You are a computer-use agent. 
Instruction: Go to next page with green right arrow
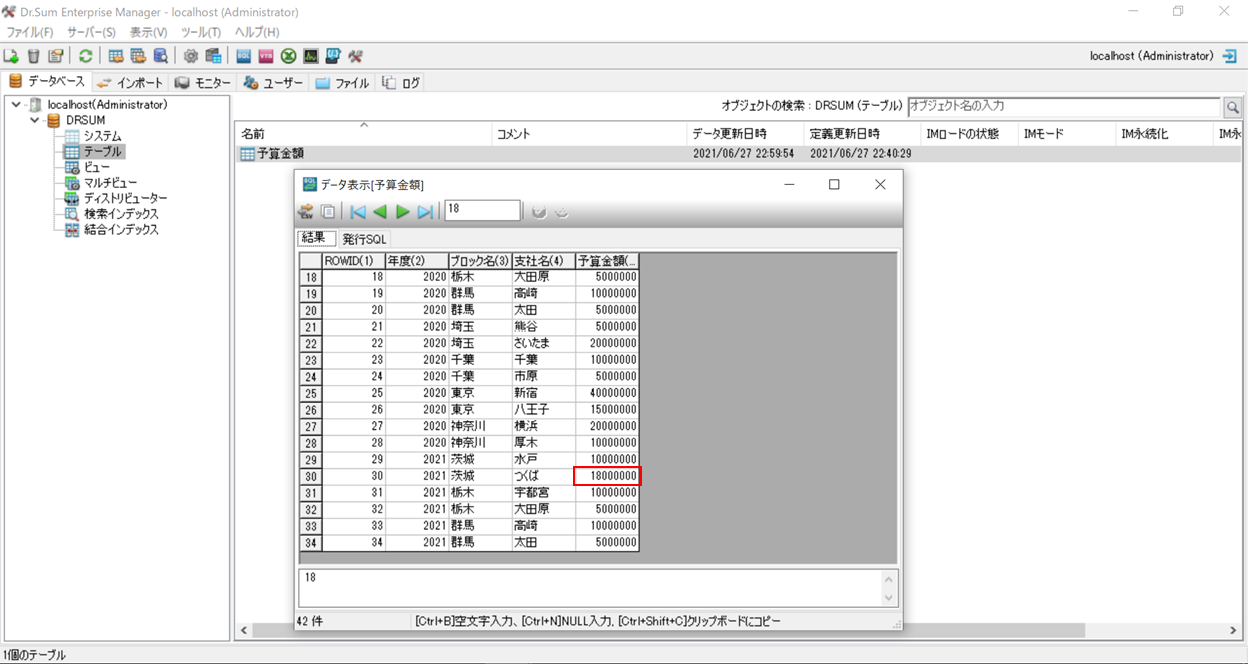(402, 211)
